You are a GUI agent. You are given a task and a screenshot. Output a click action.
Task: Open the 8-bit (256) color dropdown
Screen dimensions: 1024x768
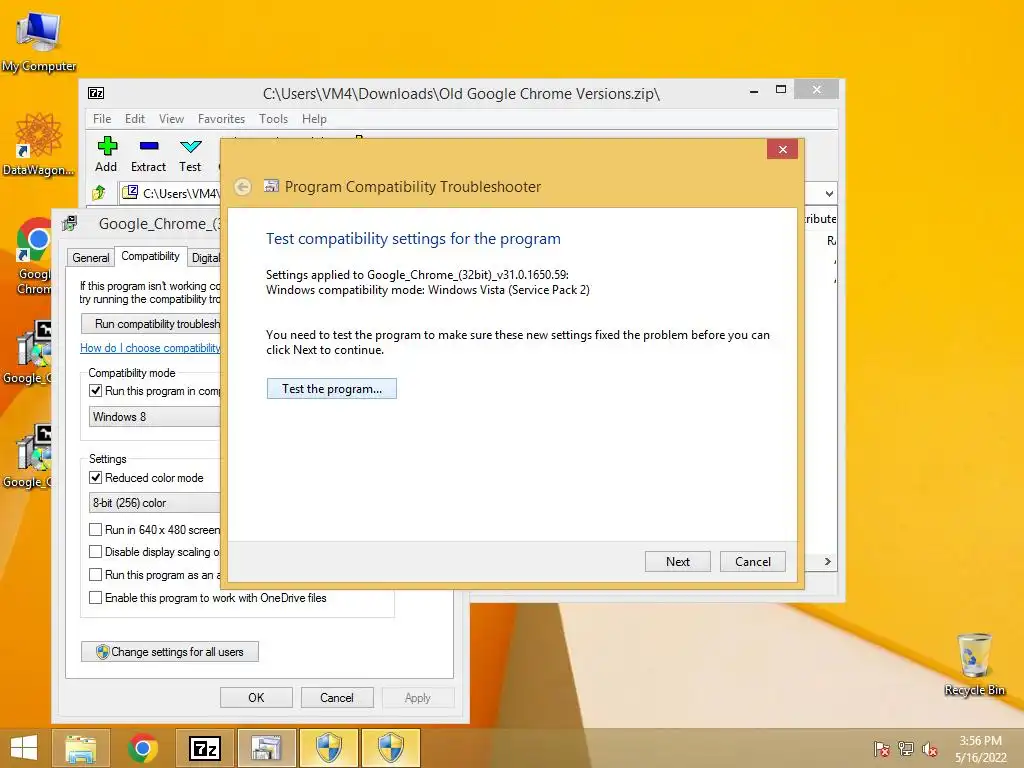tap(154, 503)
